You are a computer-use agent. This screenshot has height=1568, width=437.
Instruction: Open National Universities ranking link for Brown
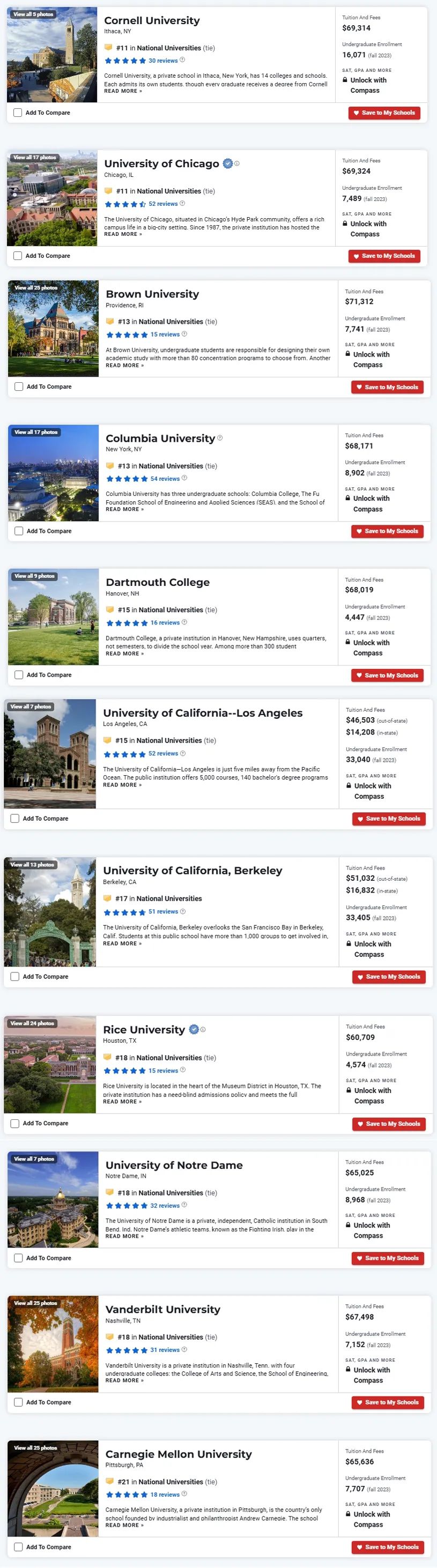tap(171, 322)
